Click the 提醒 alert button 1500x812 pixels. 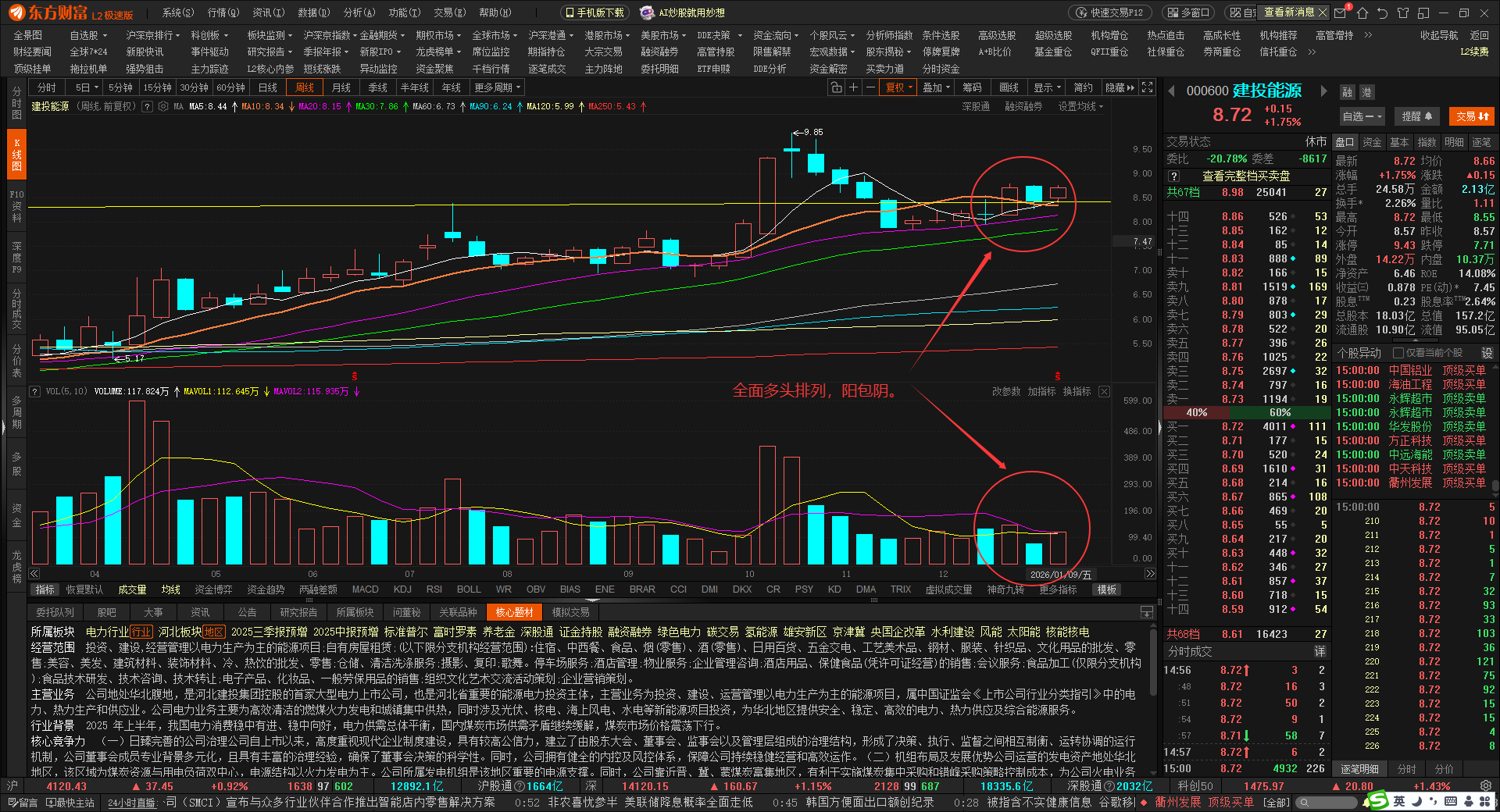click(x=1416, y=116)
